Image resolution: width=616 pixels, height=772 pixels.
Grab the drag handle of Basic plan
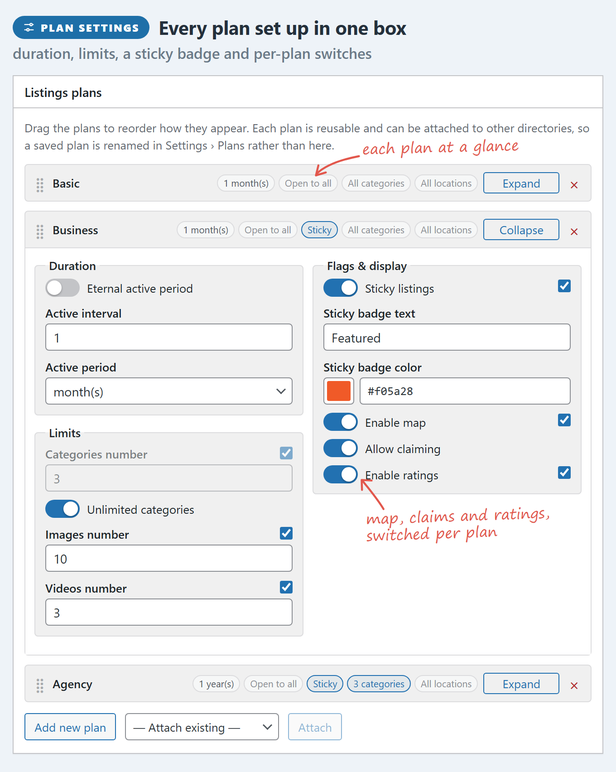40,185
